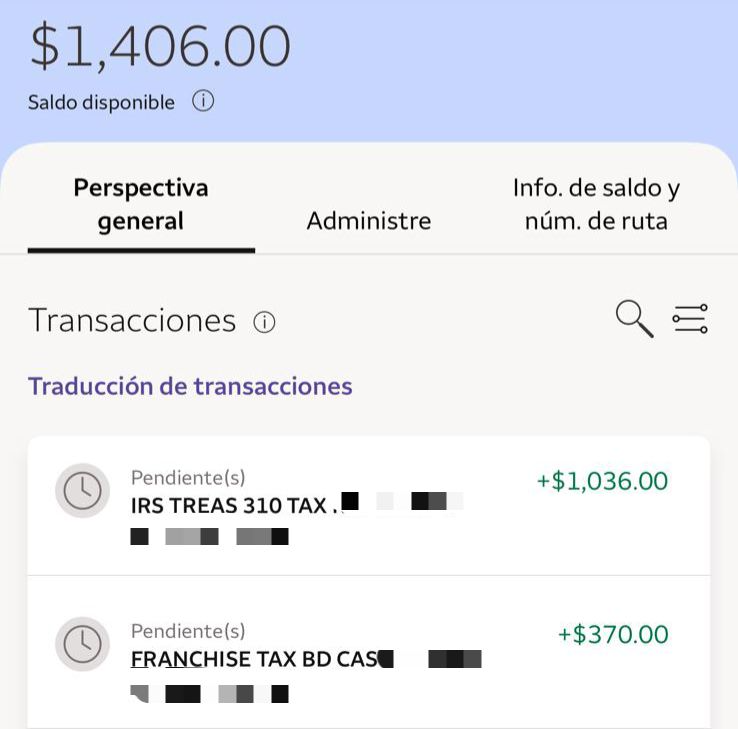Open the FRANCHISE TAX BD transaction
Image resolution: width=738 pixels, height=729 pixels.
coord(254,660)
